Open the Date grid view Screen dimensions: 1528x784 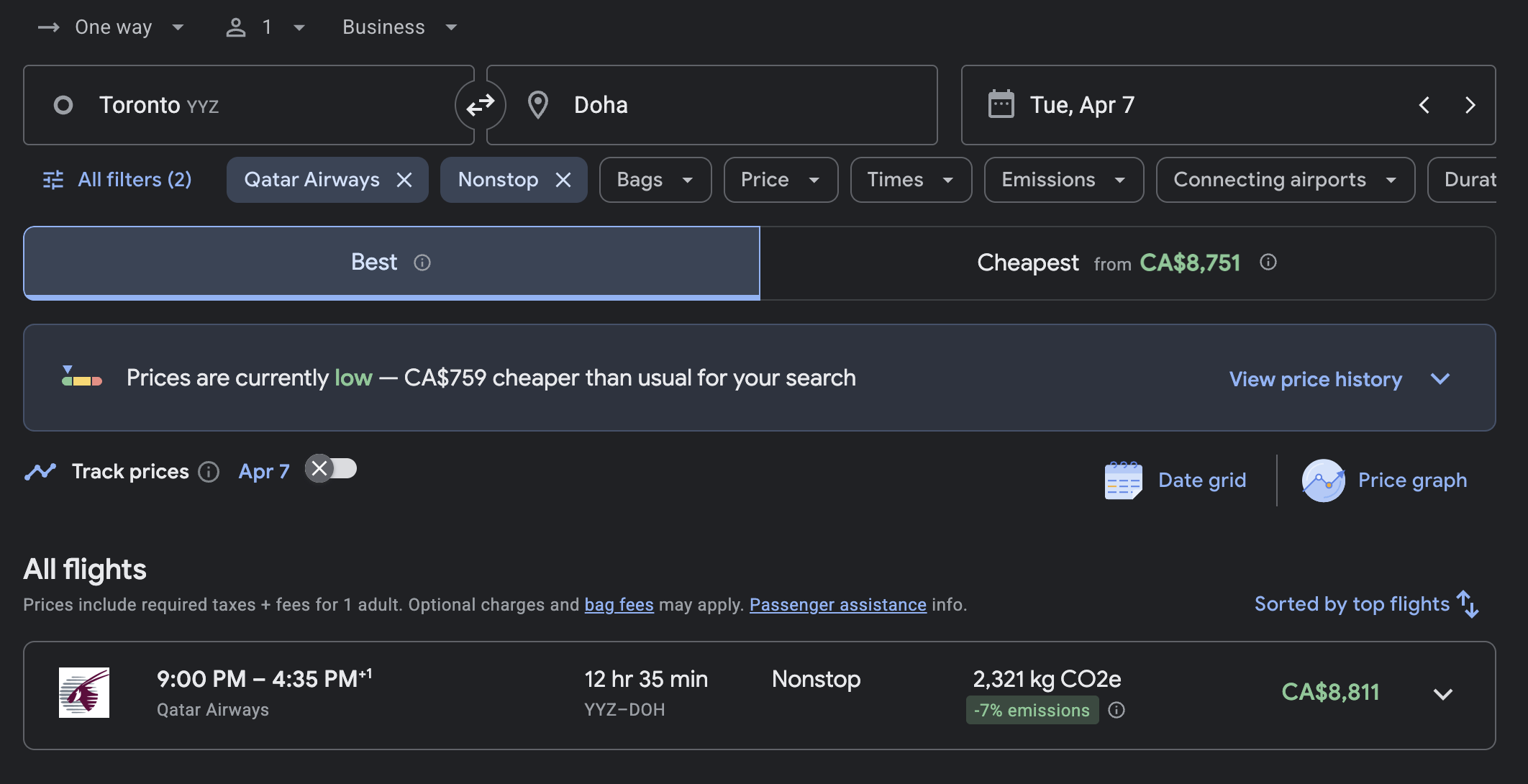[1175, 480]
